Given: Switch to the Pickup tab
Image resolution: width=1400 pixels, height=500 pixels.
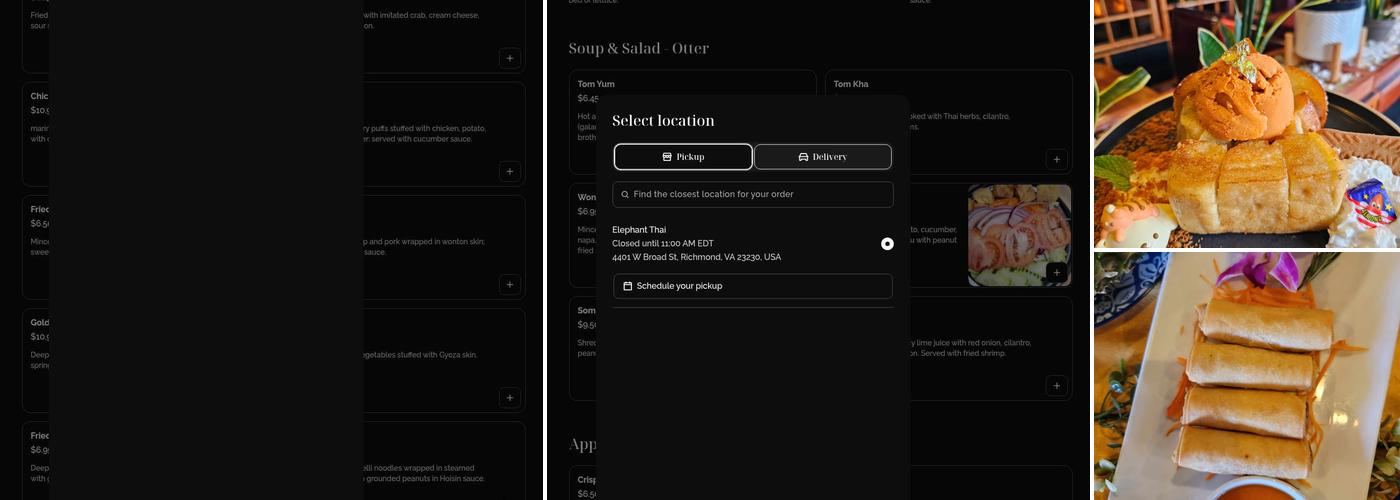Looking at the screenshot, I should click(683, 157).
